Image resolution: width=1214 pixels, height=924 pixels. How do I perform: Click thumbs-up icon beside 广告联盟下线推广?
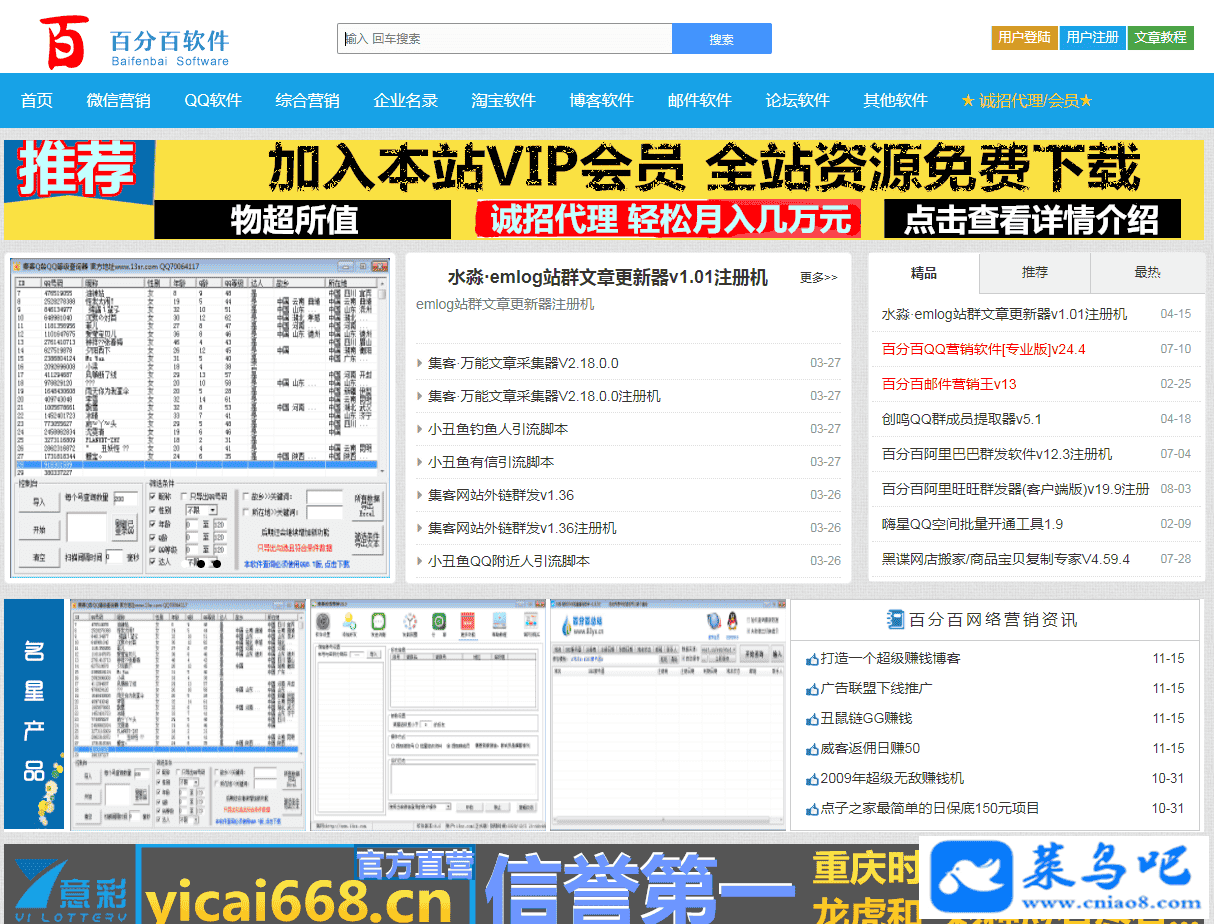click(x=812, y=689)
